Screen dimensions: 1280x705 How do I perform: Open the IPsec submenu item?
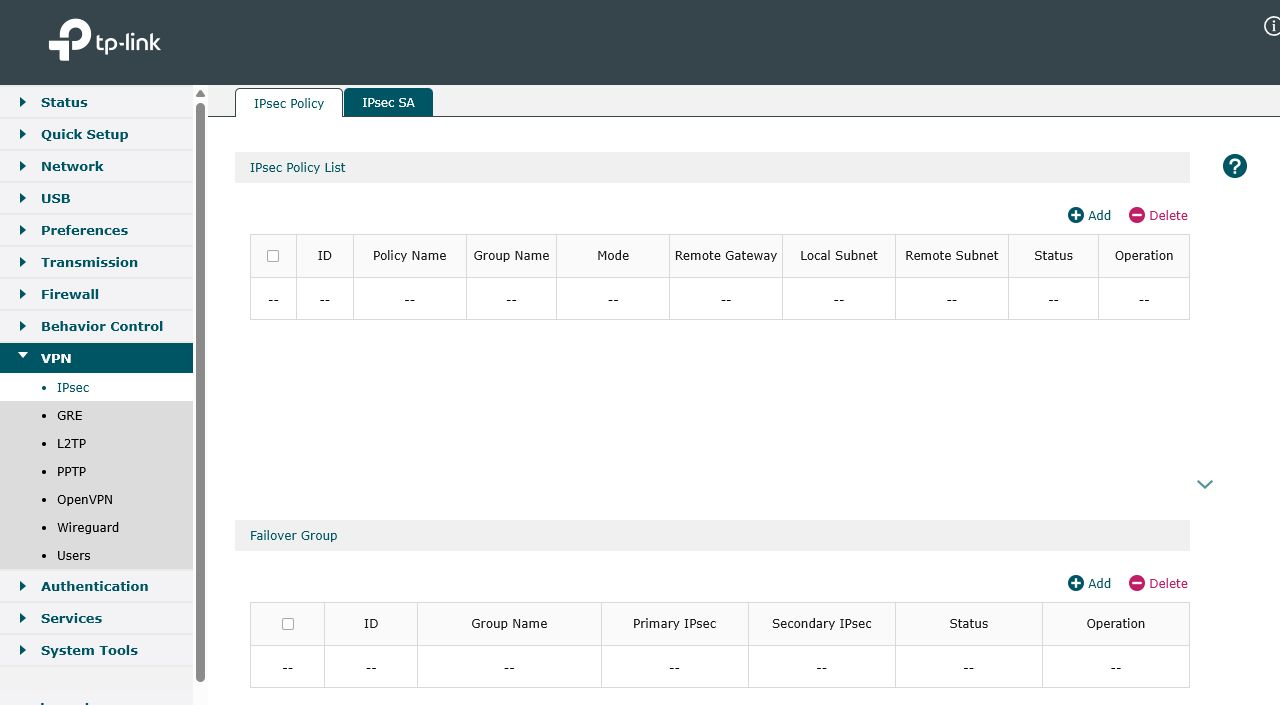point(96,387)
